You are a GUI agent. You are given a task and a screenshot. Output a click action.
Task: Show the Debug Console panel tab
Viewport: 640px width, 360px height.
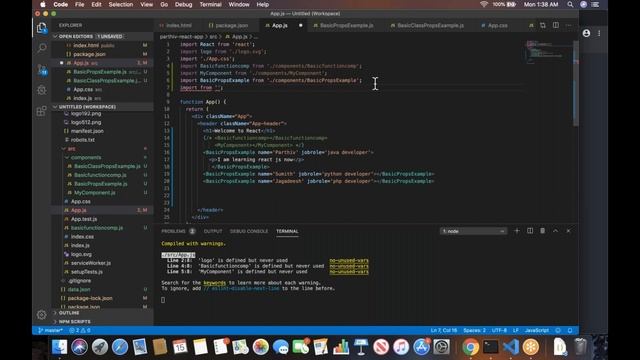pyautogui.click(x=249, y=231)
